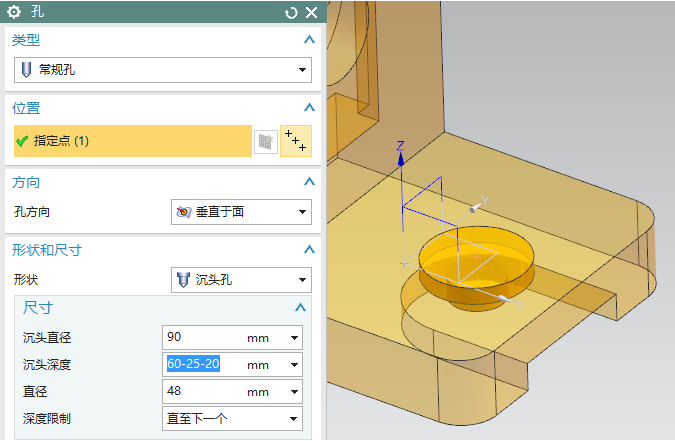Collapse the 方向 section
Viewport: 675px width, 441px height.
309,183
